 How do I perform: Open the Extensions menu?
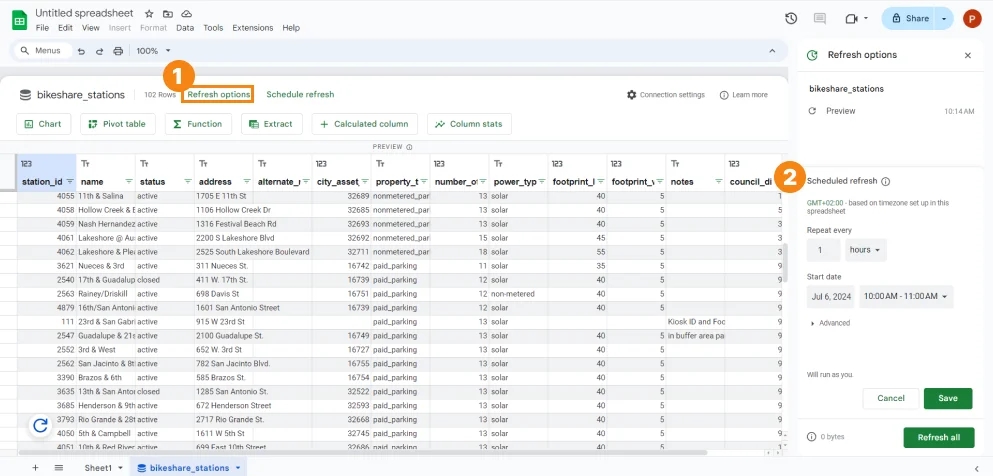click(253, 28)
